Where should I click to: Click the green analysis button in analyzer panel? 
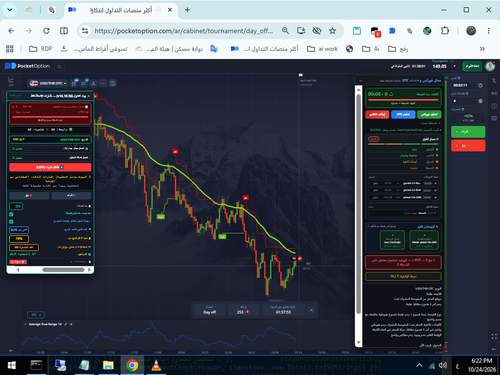(429, 114)
